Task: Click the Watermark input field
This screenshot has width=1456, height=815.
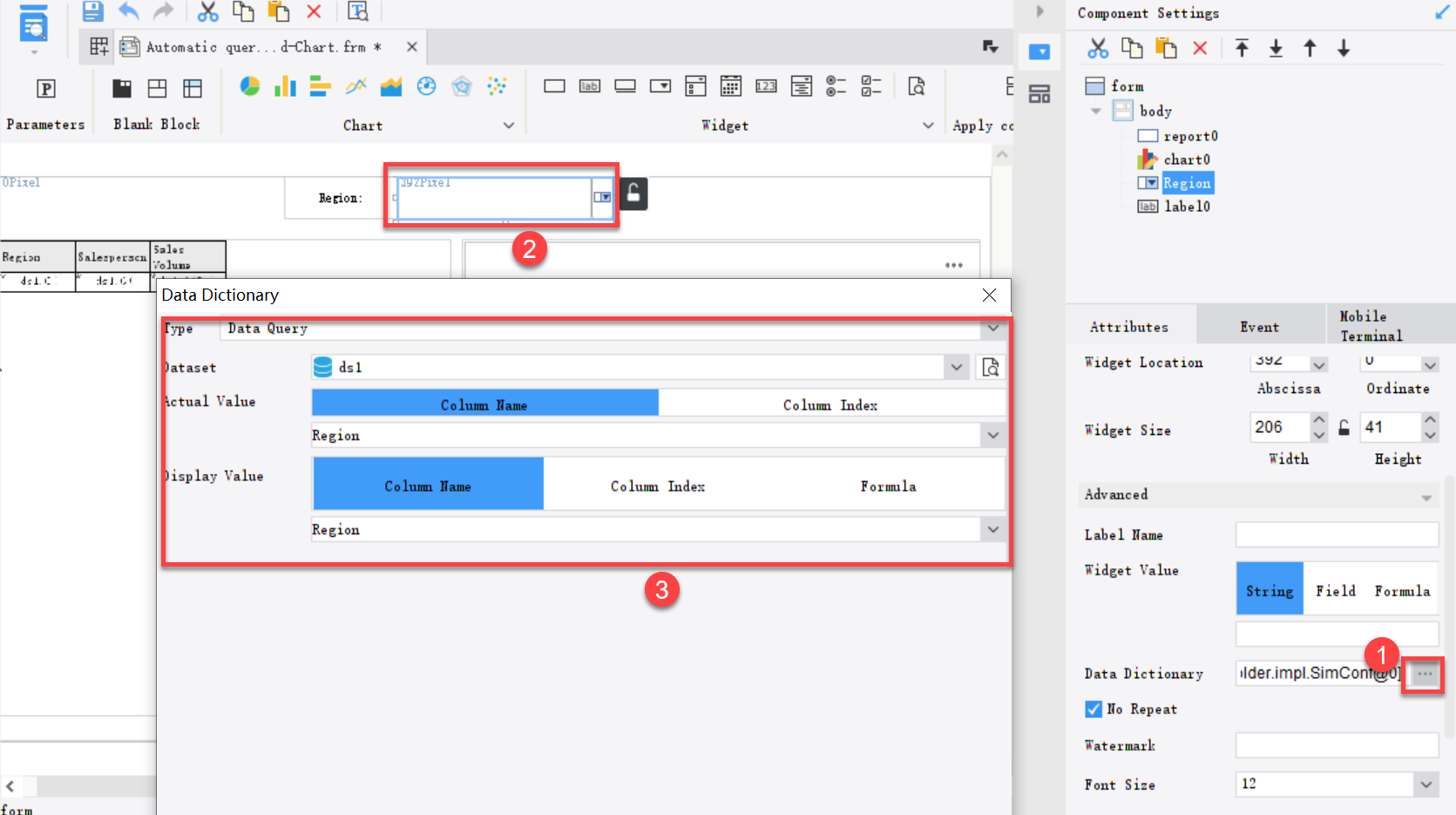Action: point(1337,745)
